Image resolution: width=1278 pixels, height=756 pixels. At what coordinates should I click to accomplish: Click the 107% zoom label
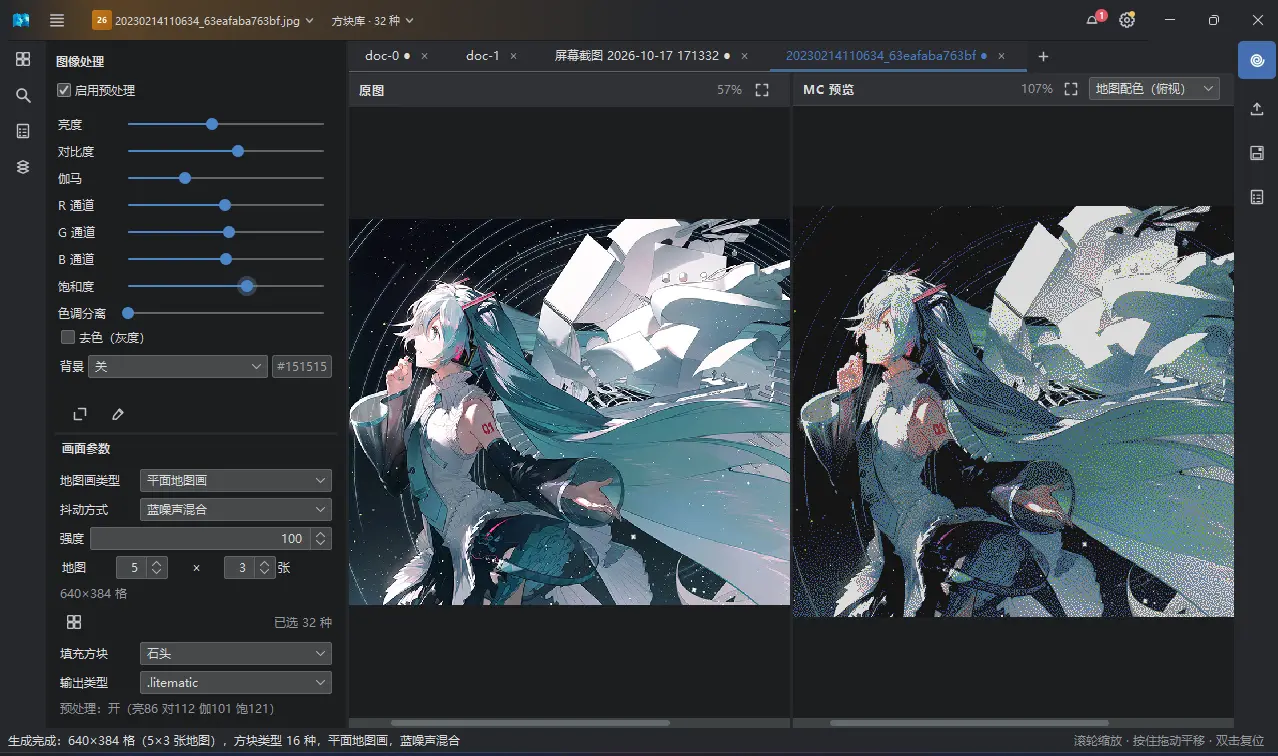tap(1037, 89)
